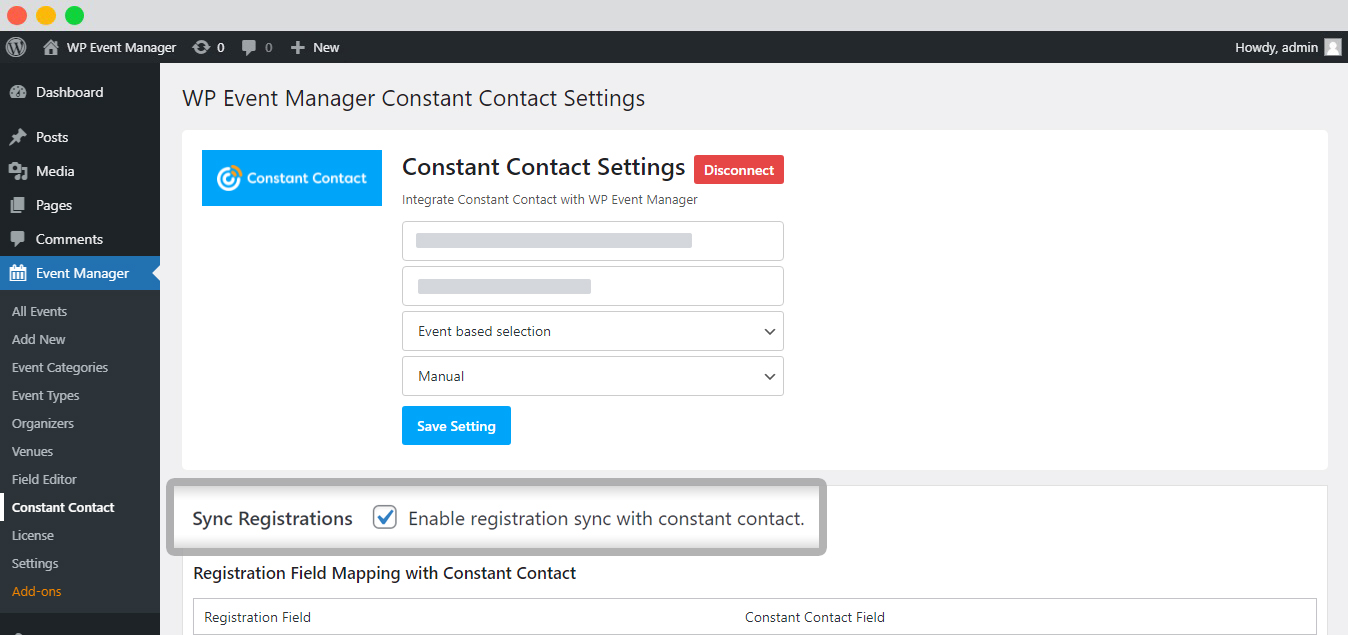
Task: Open the comments bubble icon in admin bar
Action: 250,47
